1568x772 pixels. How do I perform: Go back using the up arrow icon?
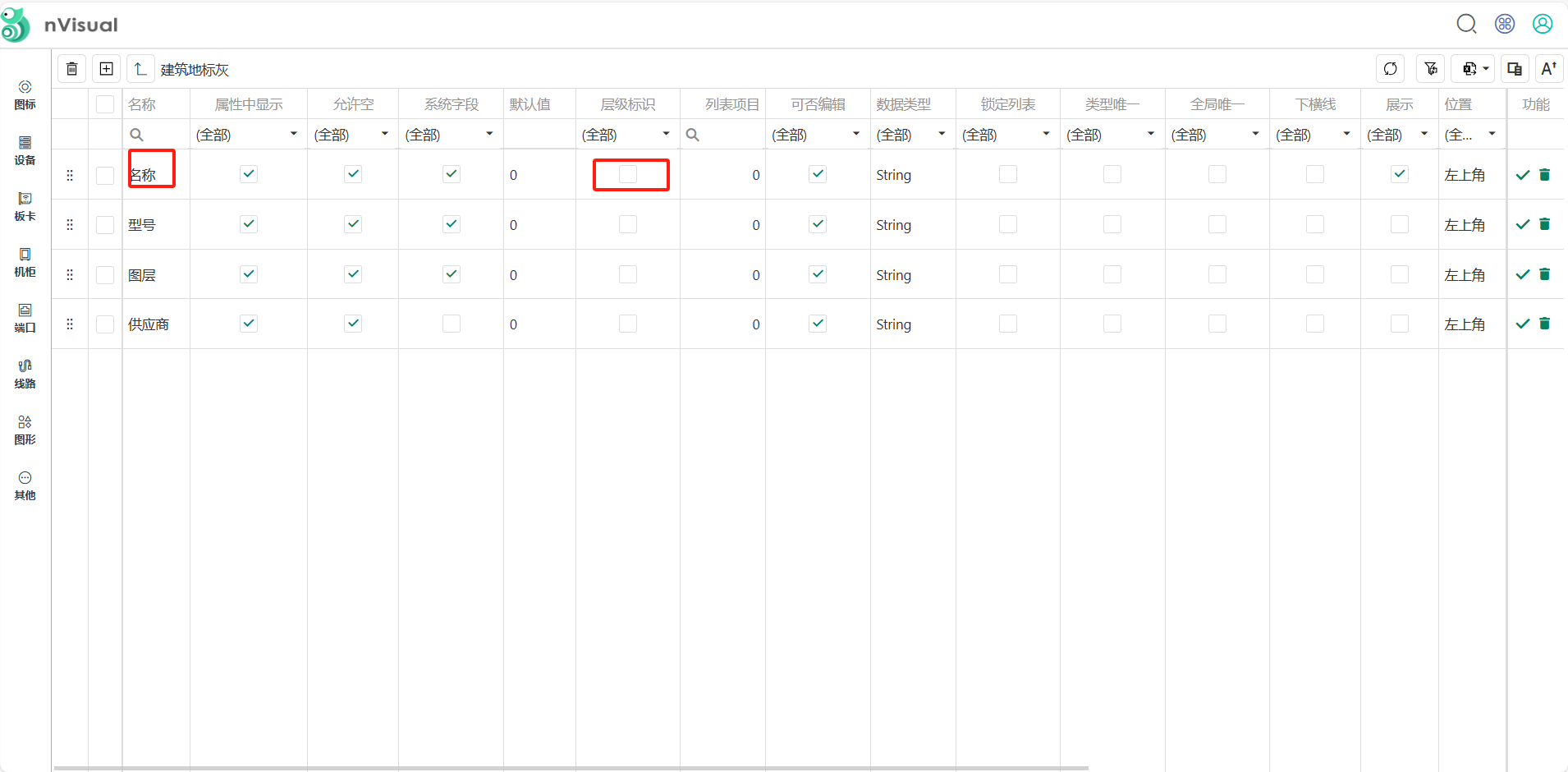click(x=140, y=69)
